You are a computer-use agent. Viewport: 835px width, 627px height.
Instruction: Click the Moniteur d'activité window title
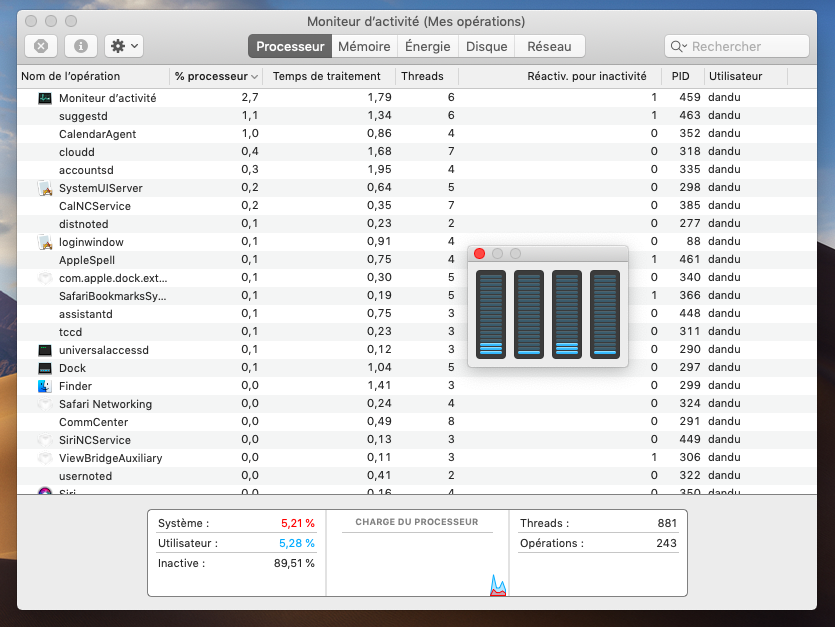[x=416, y=21]
